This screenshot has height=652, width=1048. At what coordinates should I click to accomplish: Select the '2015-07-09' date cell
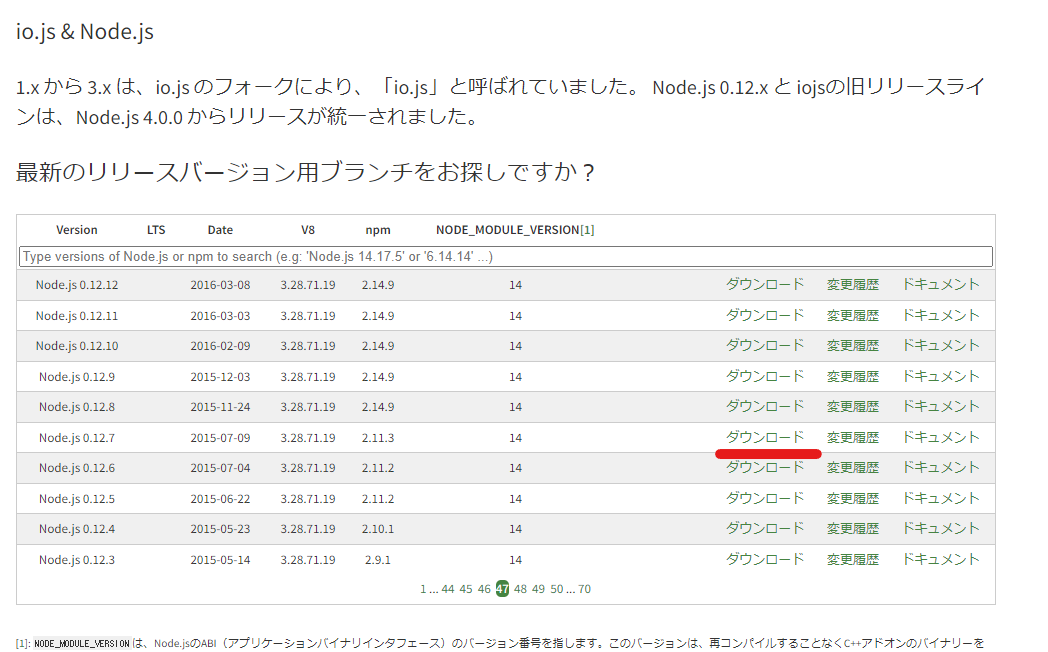tap(220, 438)
